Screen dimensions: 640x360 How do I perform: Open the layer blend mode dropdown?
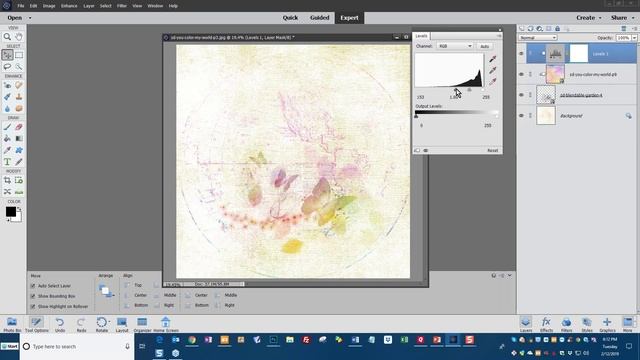pyautogui.click(x=538, y=38)
